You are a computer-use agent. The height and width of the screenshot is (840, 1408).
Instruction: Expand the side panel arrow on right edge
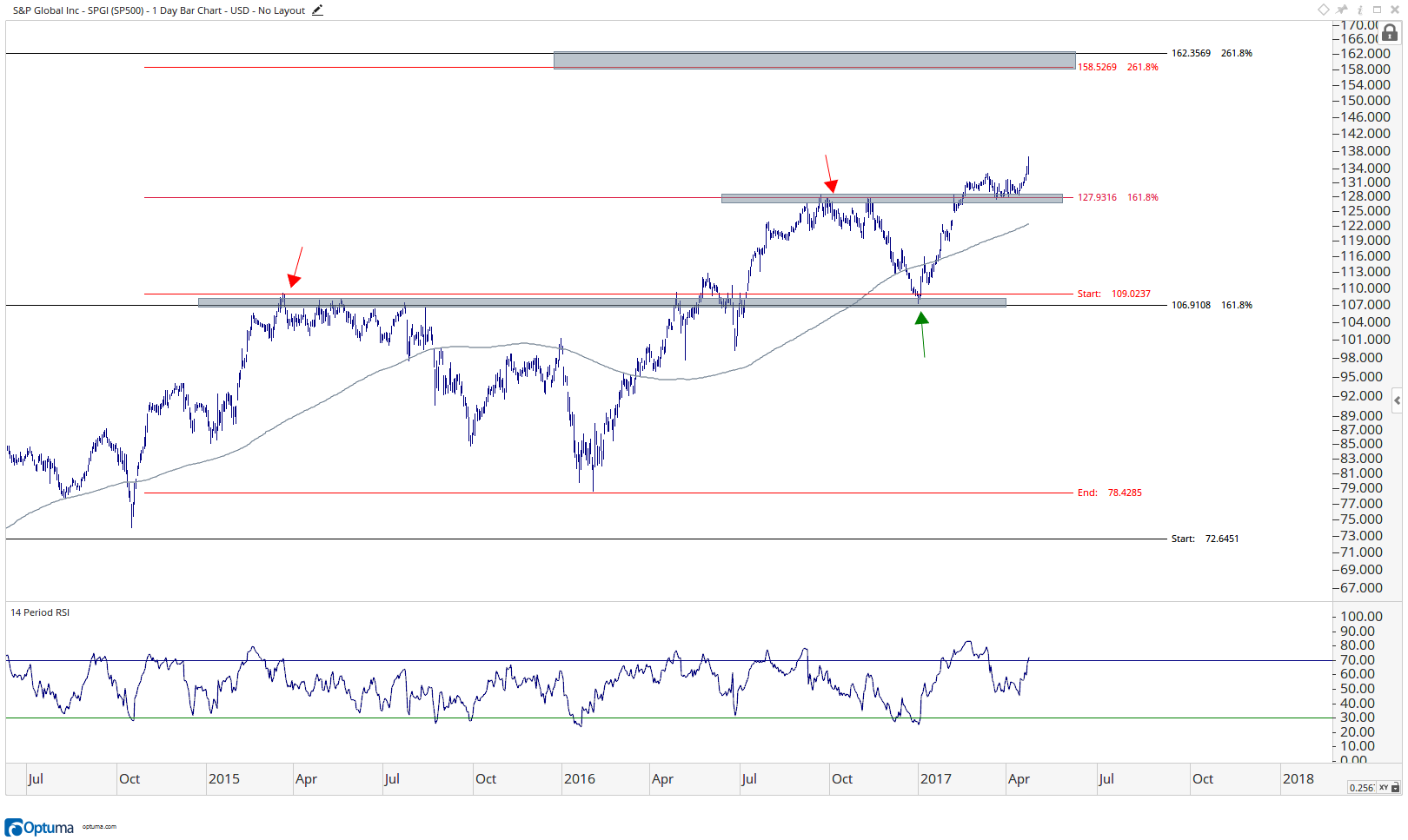pyautogui.click(x=1397, y=400)
